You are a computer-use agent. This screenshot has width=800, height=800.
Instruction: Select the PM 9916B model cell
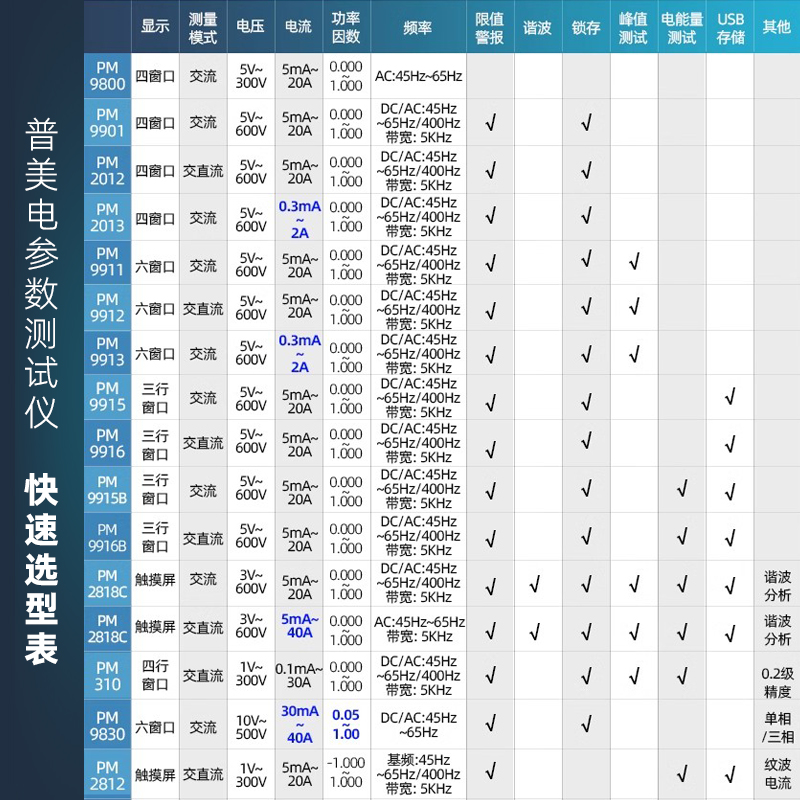[x=107, y=537]
